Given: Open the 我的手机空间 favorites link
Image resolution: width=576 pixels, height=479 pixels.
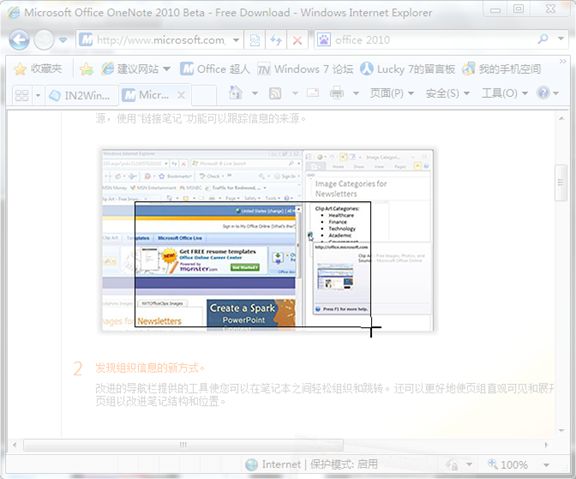Looking at the screenshot, I should click(501, 69).
